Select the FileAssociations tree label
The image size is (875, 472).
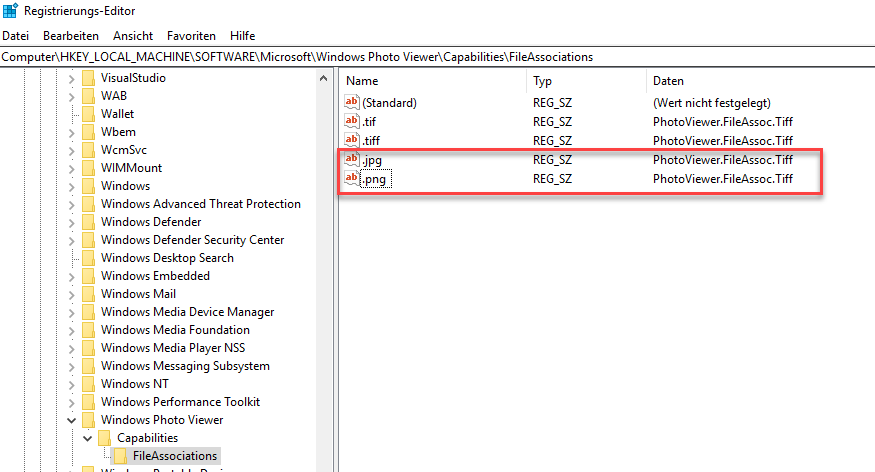[175, 456]
